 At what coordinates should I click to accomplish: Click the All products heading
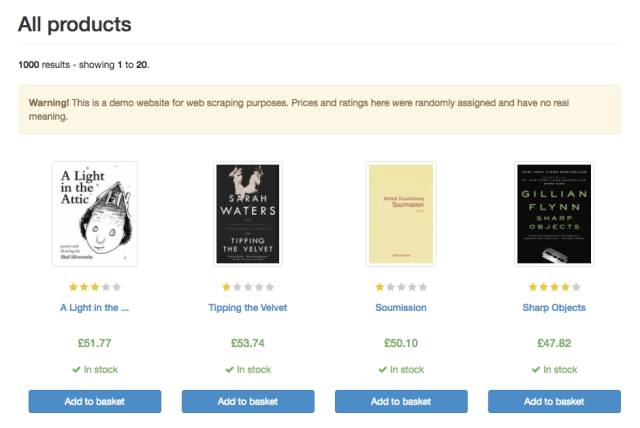pyautogui.click(x=75, y=24)
